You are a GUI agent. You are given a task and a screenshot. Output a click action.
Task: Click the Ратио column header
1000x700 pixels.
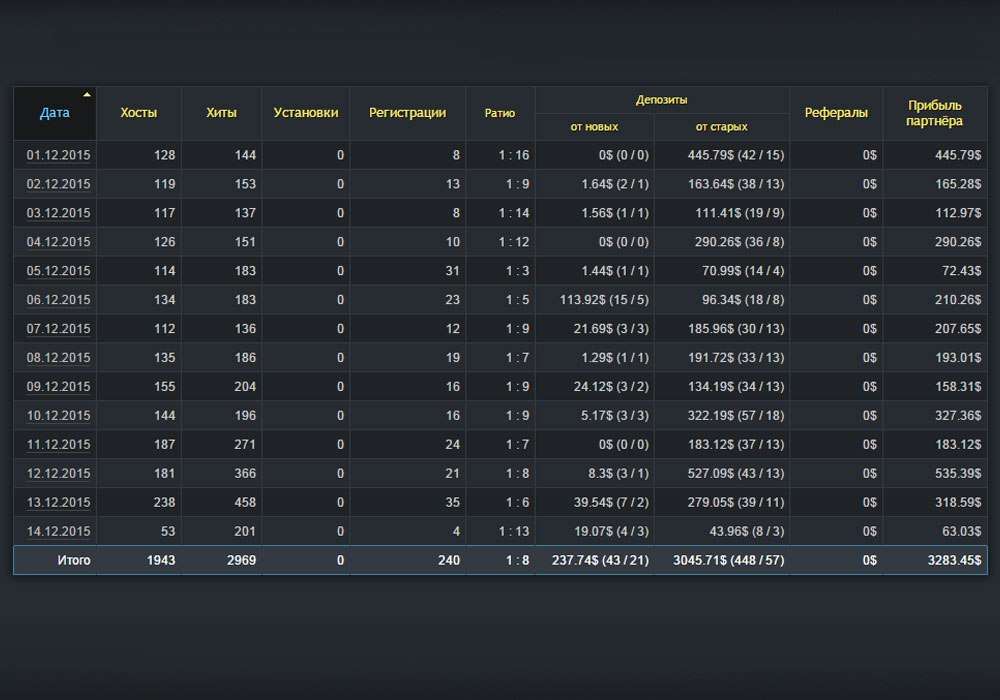pos(500,113)
